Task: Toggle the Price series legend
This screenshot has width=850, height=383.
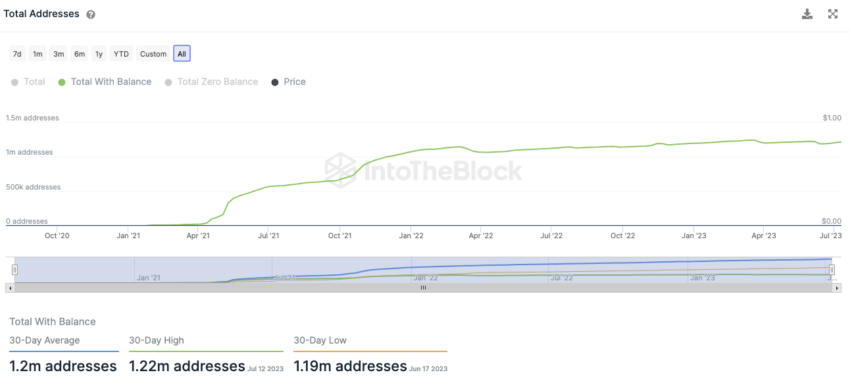Action: (288, 82)
